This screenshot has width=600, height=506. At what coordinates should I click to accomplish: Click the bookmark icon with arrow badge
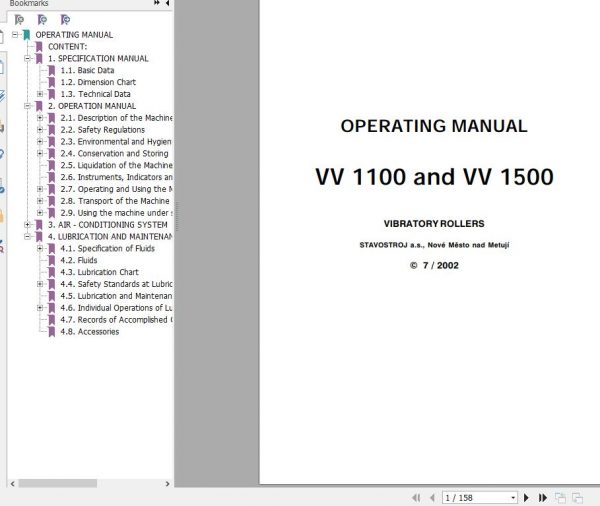click(x=65, y=19)
